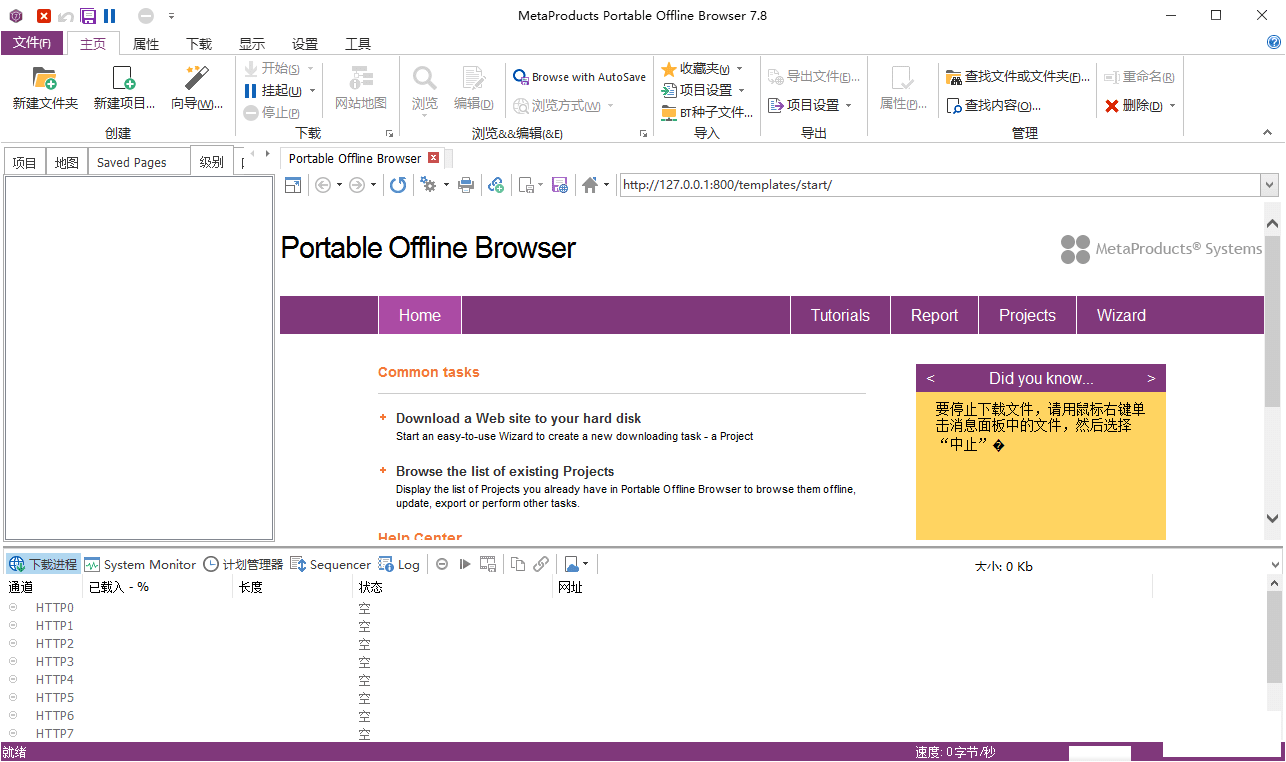Select the 地图 side panel tab

(x=67, y=162)
